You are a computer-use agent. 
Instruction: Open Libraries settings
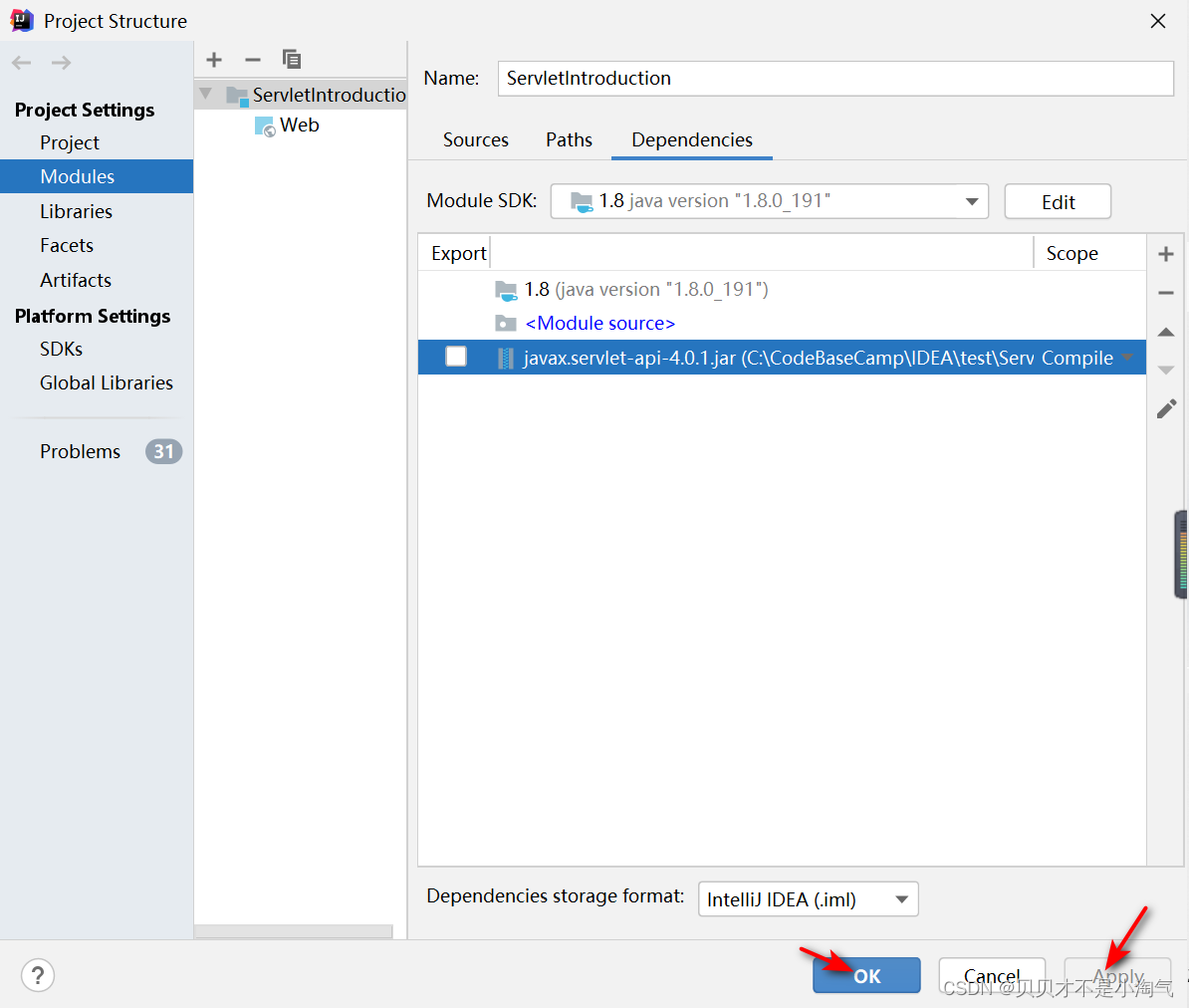[x=76, y=211]
